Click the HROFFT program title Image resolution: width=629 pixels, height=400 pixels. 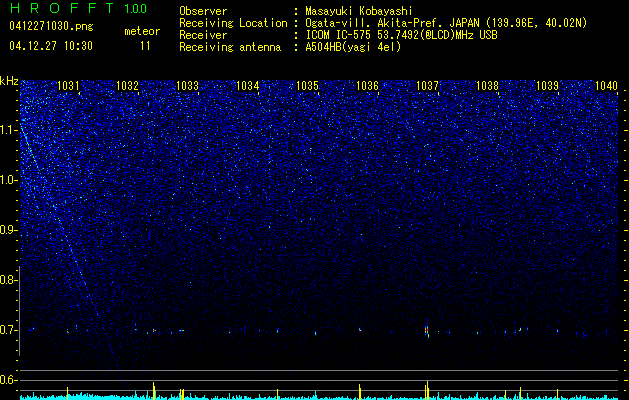62,8
